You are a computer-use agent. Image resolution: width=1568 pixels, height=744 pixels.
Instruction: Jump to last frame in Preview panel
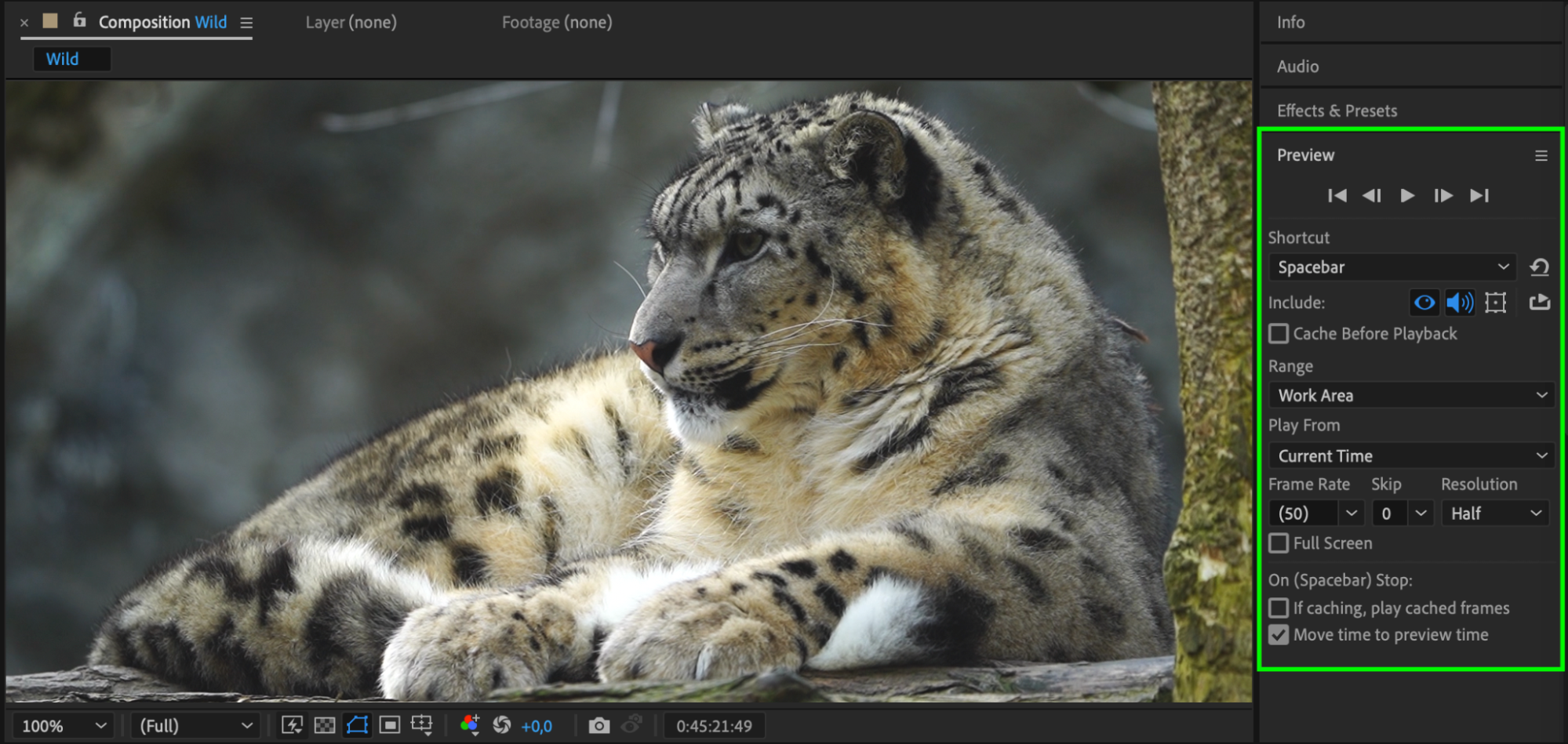pyautogui.click(x=1479, y=195)
